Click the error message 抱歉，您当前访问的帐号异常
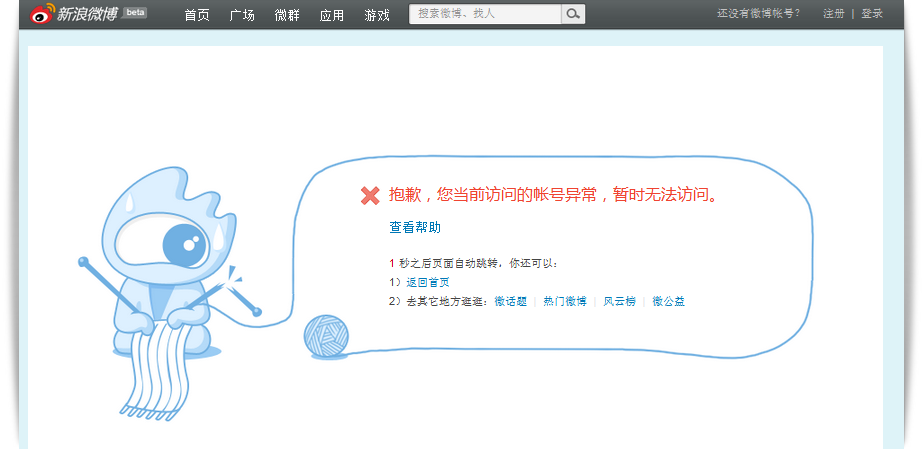The image size is (923, 449). click(x=555, y=195)
